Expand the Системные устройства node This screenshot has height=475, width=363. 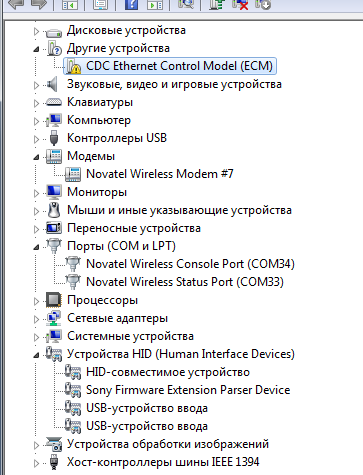coord(36,337)
